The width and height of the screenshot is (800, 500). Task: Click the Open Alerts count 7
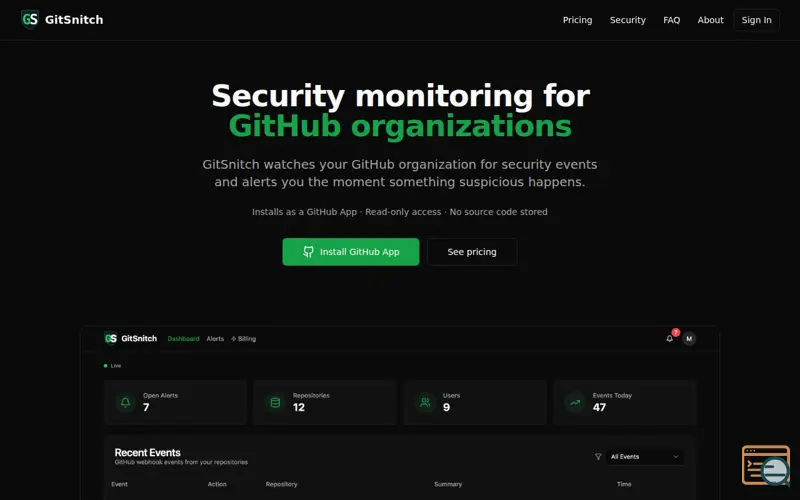146,407
